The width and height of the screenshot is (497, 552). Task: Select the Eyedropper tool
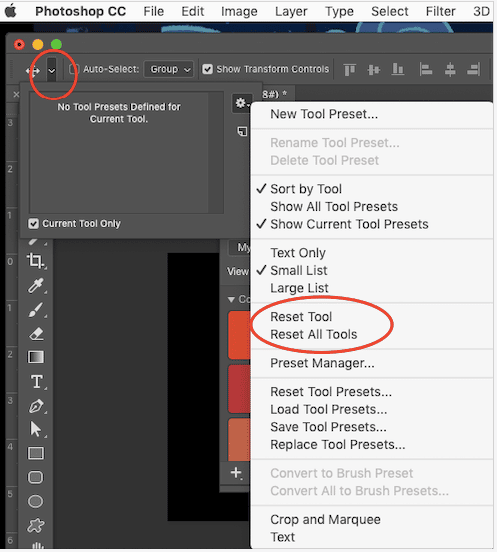[36, 286]
